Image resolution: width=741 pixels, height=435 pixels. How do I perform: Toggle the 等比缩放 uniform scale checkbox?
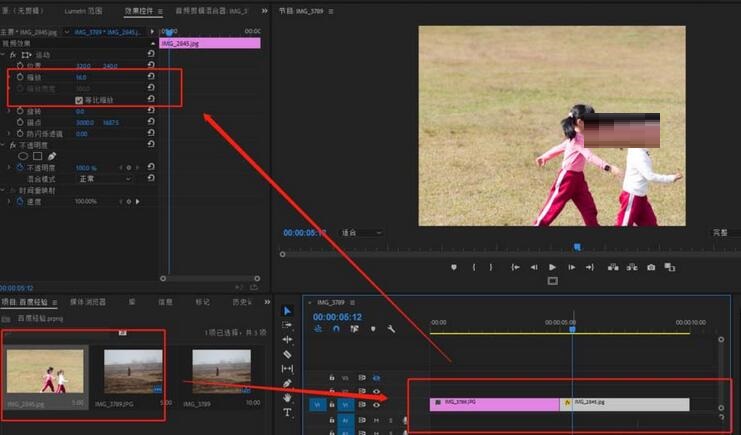[80, 100]
